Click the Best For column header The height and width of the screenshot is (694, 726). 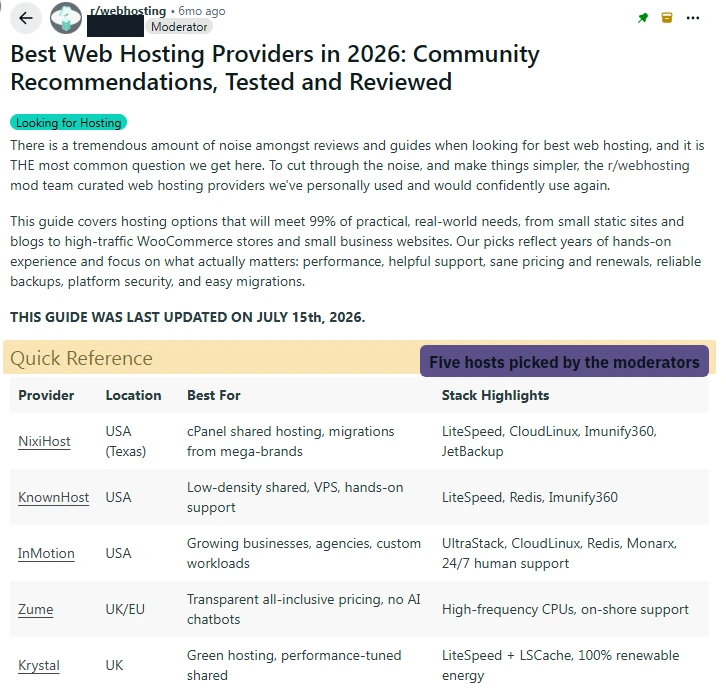214,395
